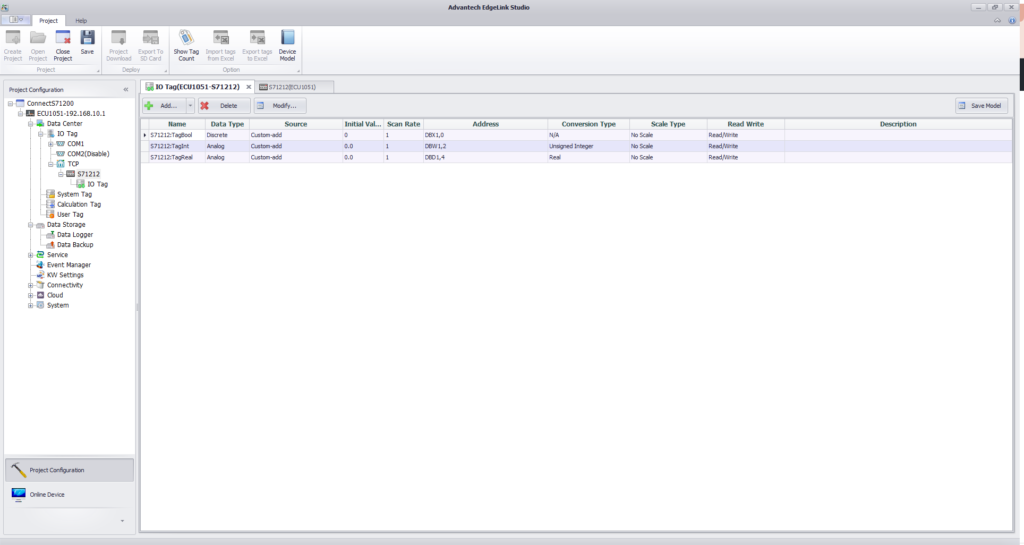Click the Calculation Tag icon in tree
This screenshot has height=545, width=1024.
click(50, 204)
